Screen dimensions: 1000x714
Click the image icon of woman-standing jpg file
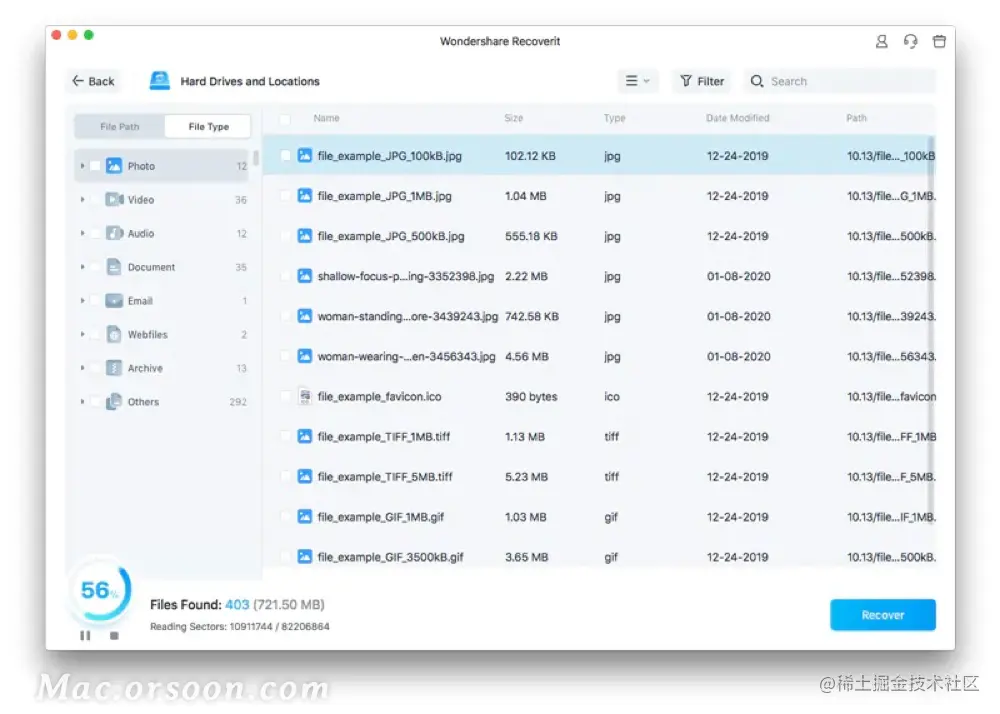[x=305, y=316]
